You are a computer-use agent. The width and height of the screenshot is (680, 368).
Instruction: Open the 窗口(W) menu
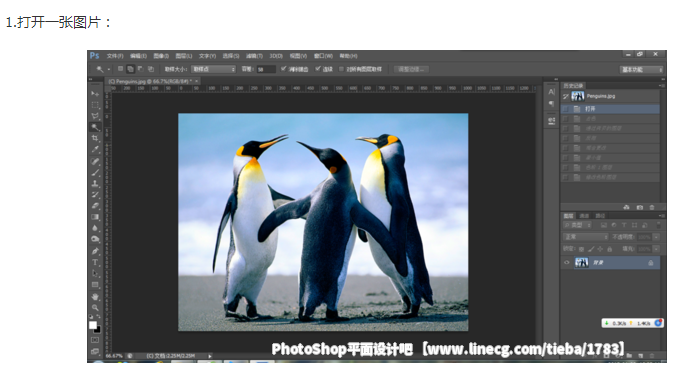[x=323, y=56]
